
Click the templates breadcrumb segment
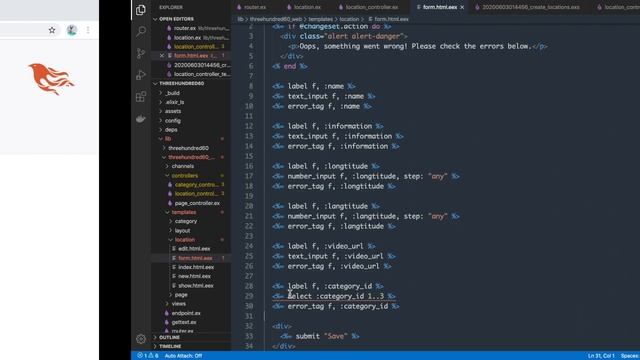click(320, 19)
